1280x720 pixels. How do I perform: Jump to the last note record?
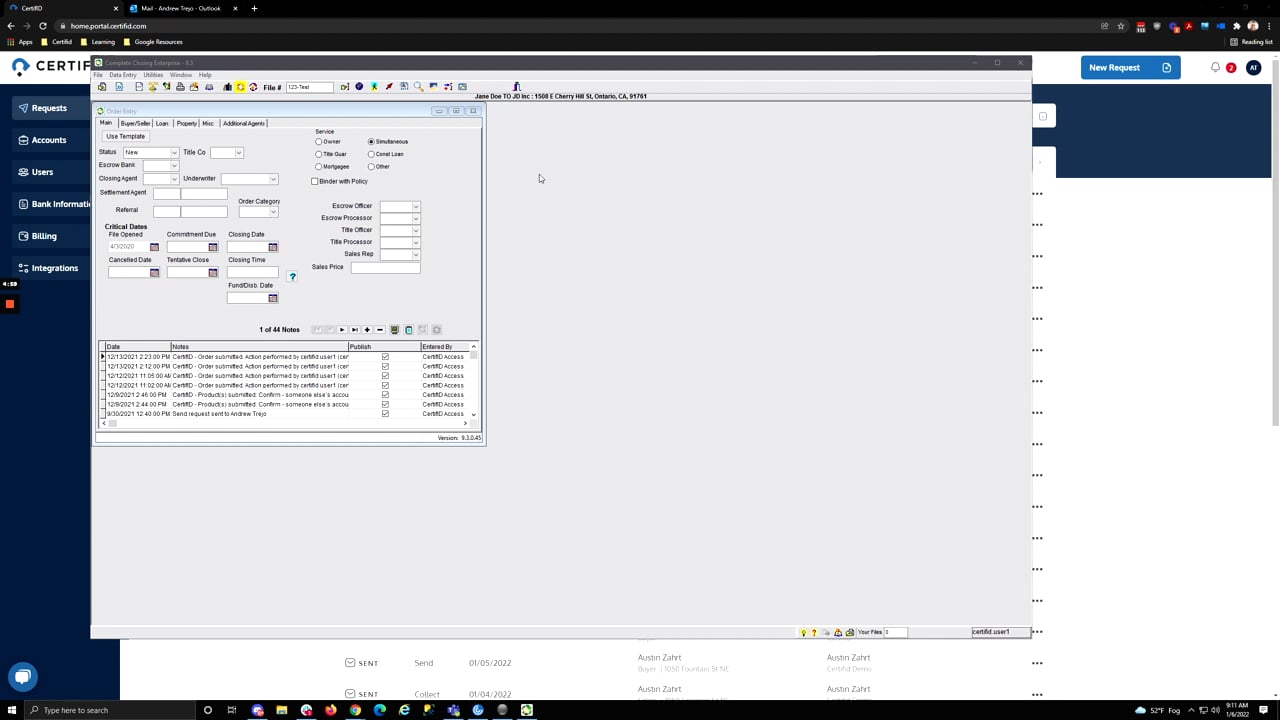pos(354,330)
